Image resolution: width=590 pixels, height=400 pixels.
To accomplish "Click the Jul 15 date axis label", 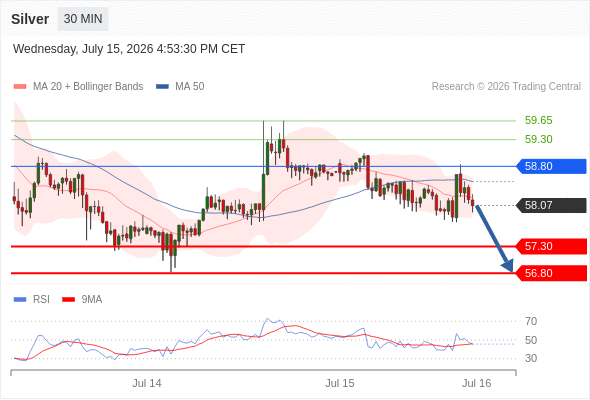I will coord(340,383).
